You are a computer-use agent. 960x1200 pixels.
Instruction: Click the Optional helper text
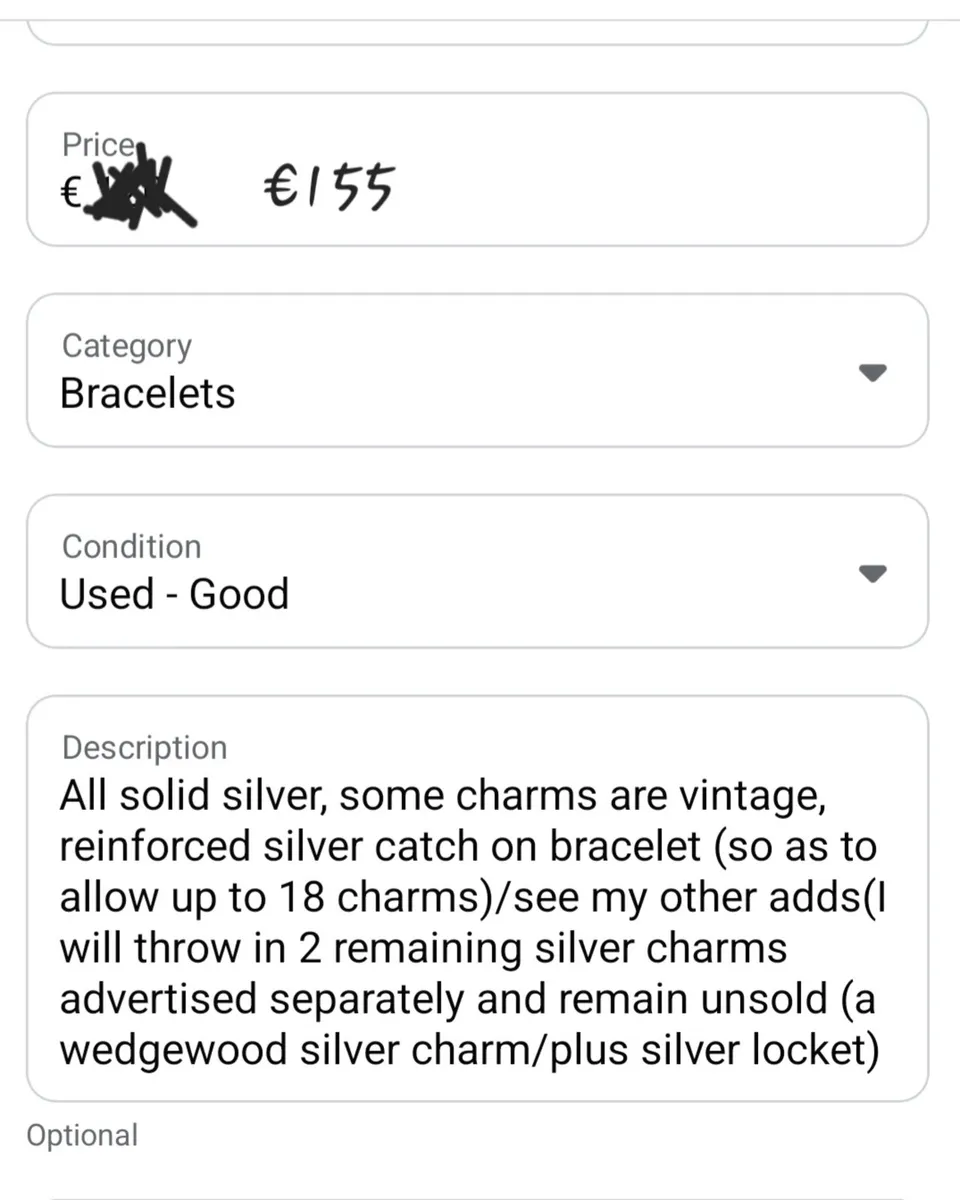point(82,1136)
